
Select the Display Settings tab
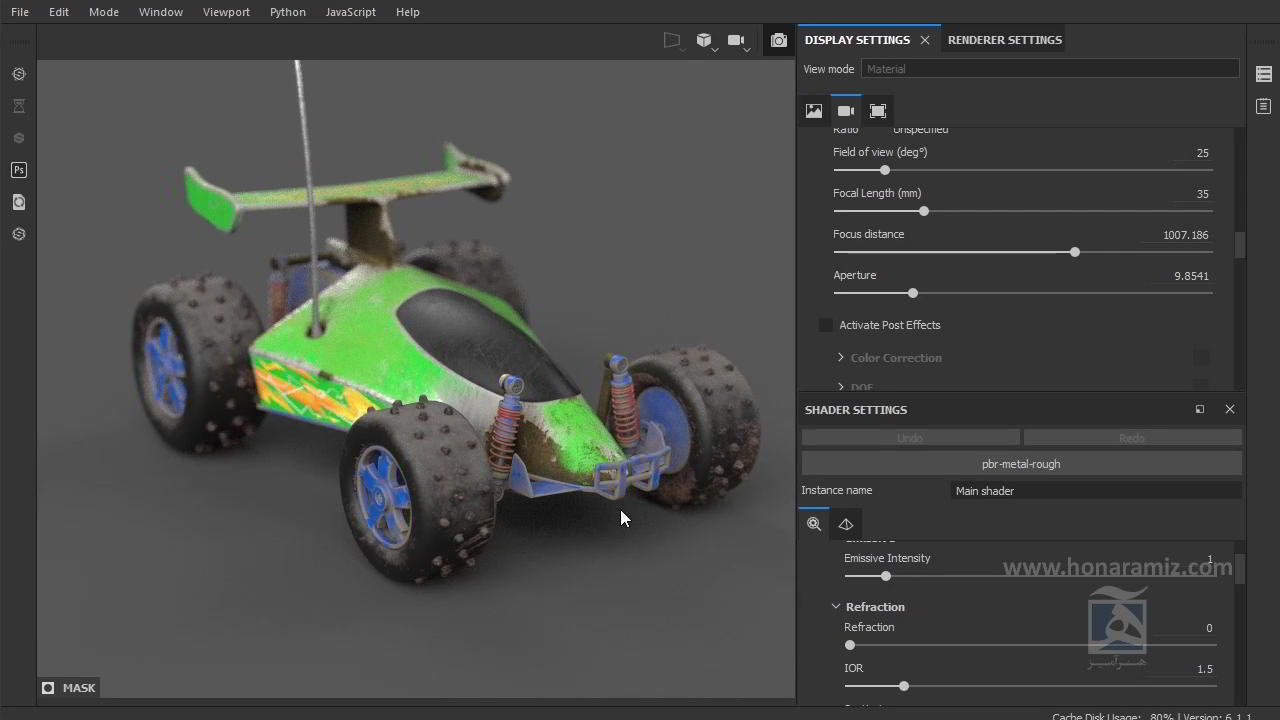[857, 40]
